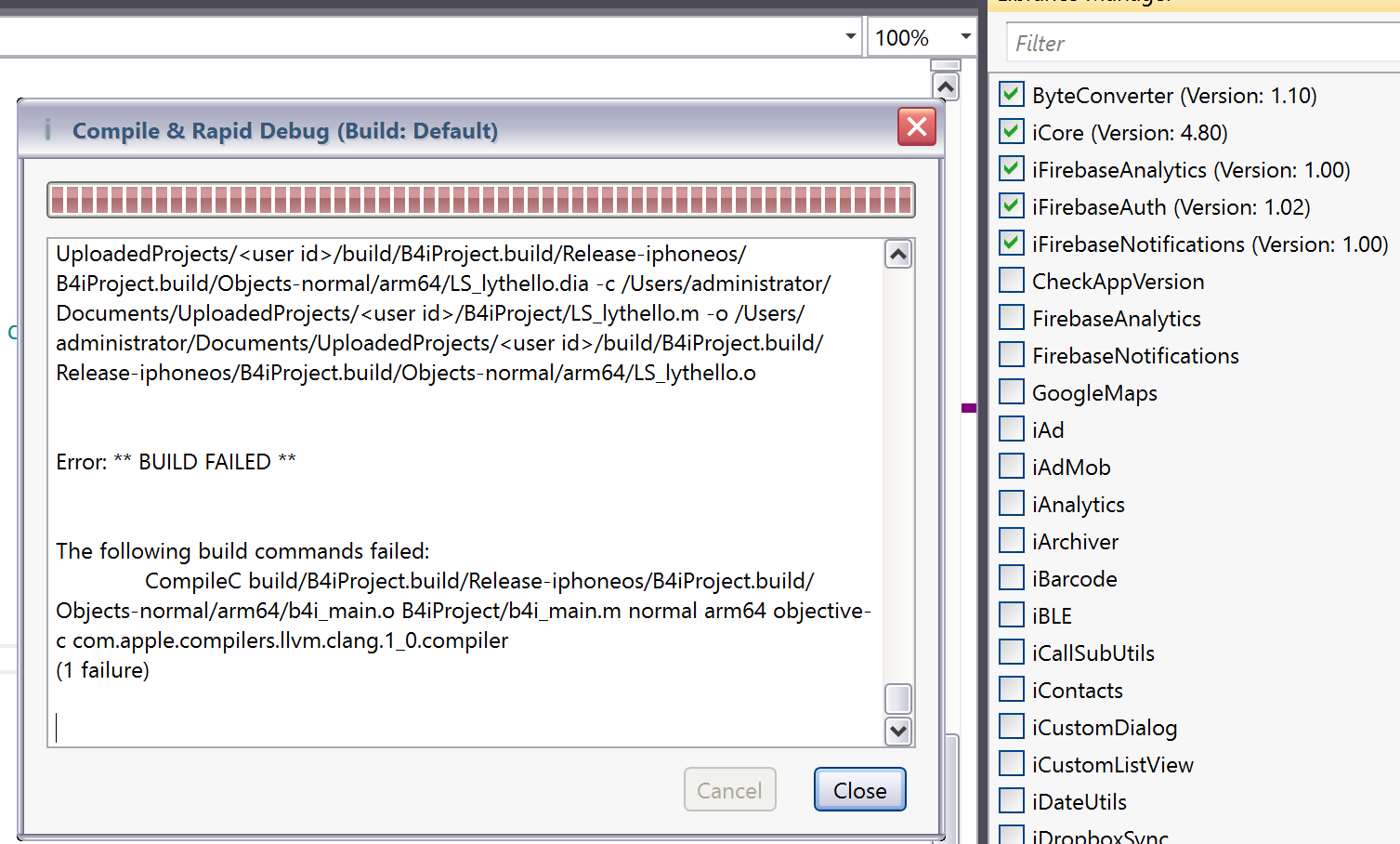Click the '(1 failure)' line in the log
1400x844 pixels.
point(102,670)
